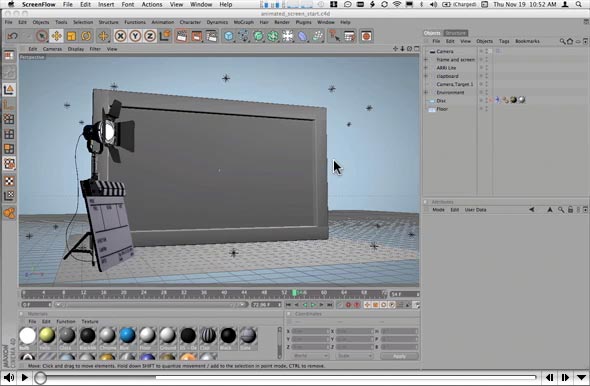Add a Cube primitive object
Image resolution: width=590 pixels, height=386 pixels.
pyautogui.click(x=228, y=36)
